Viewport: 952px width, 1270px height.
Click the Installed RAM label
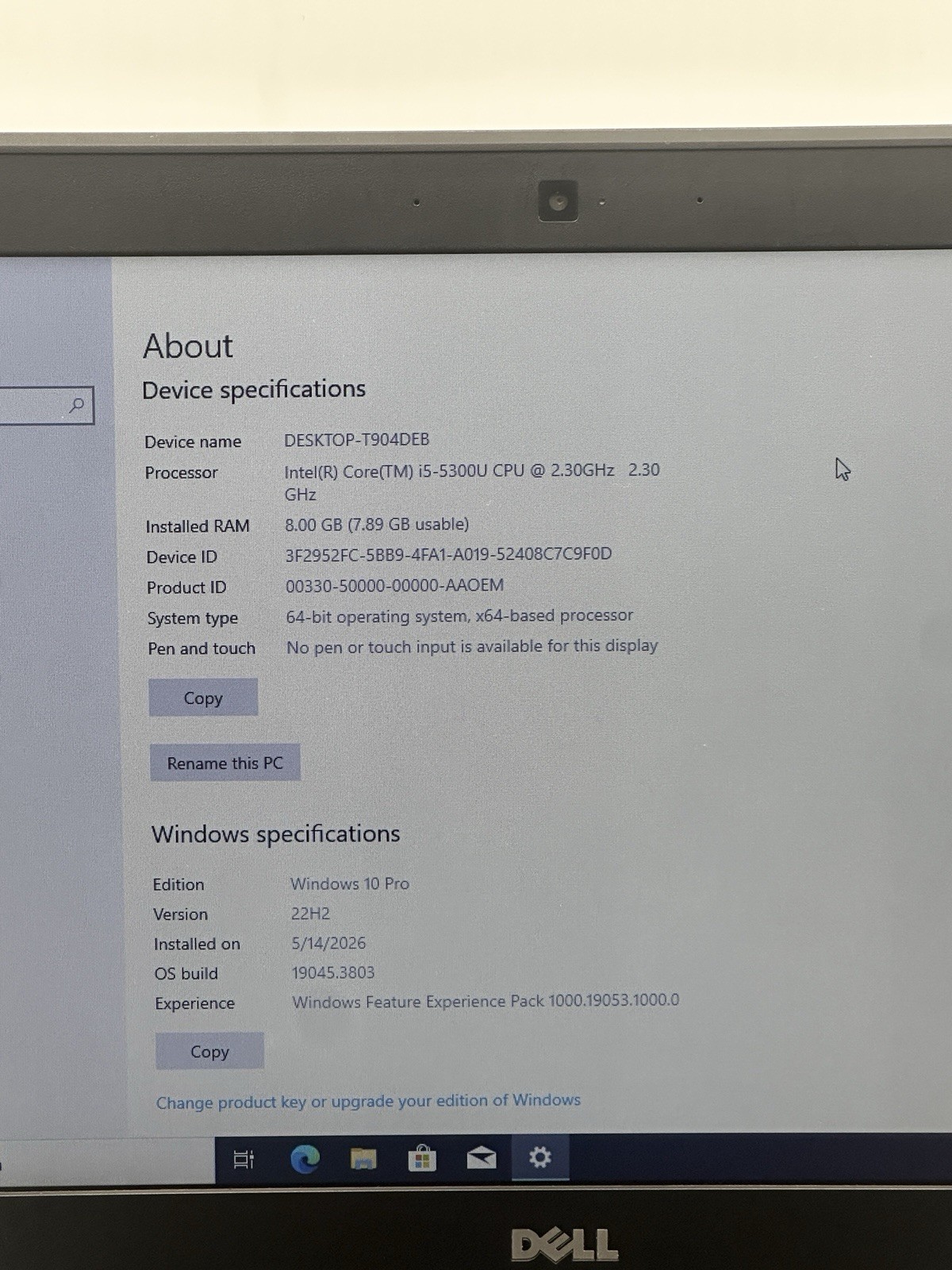pos(198,526)
